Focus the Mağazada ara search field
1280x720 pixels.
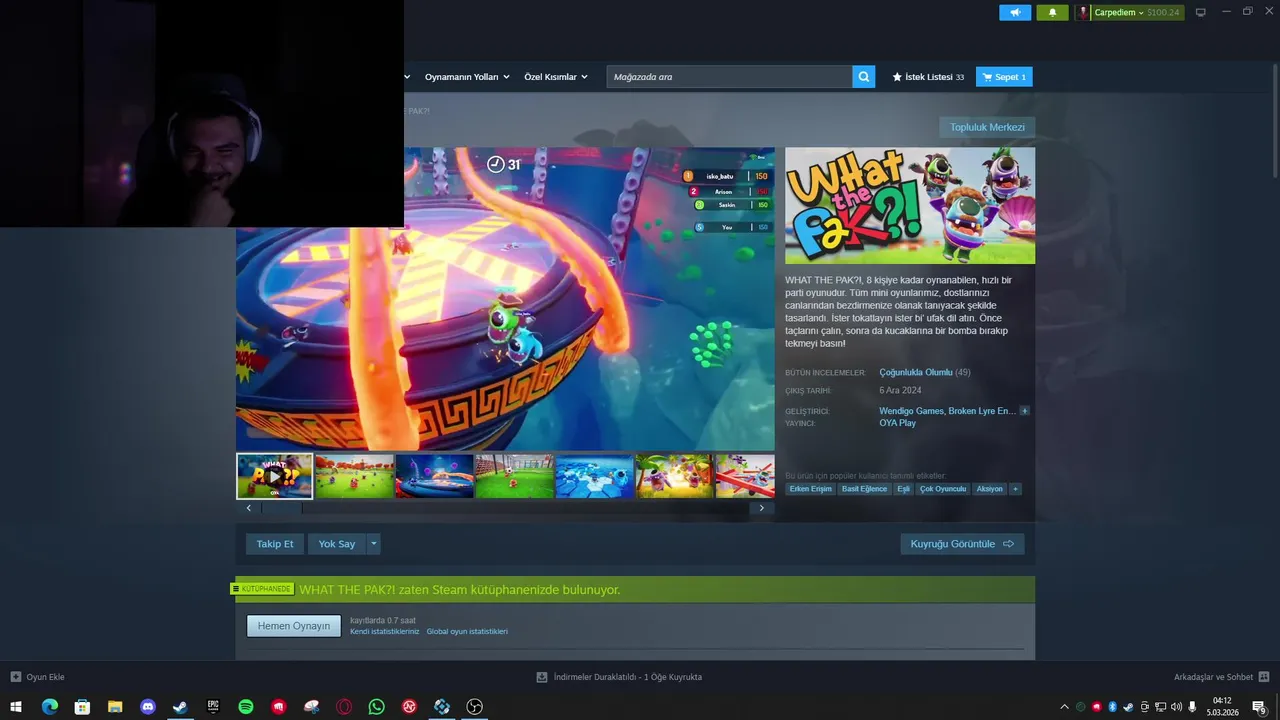coord(730,77)
